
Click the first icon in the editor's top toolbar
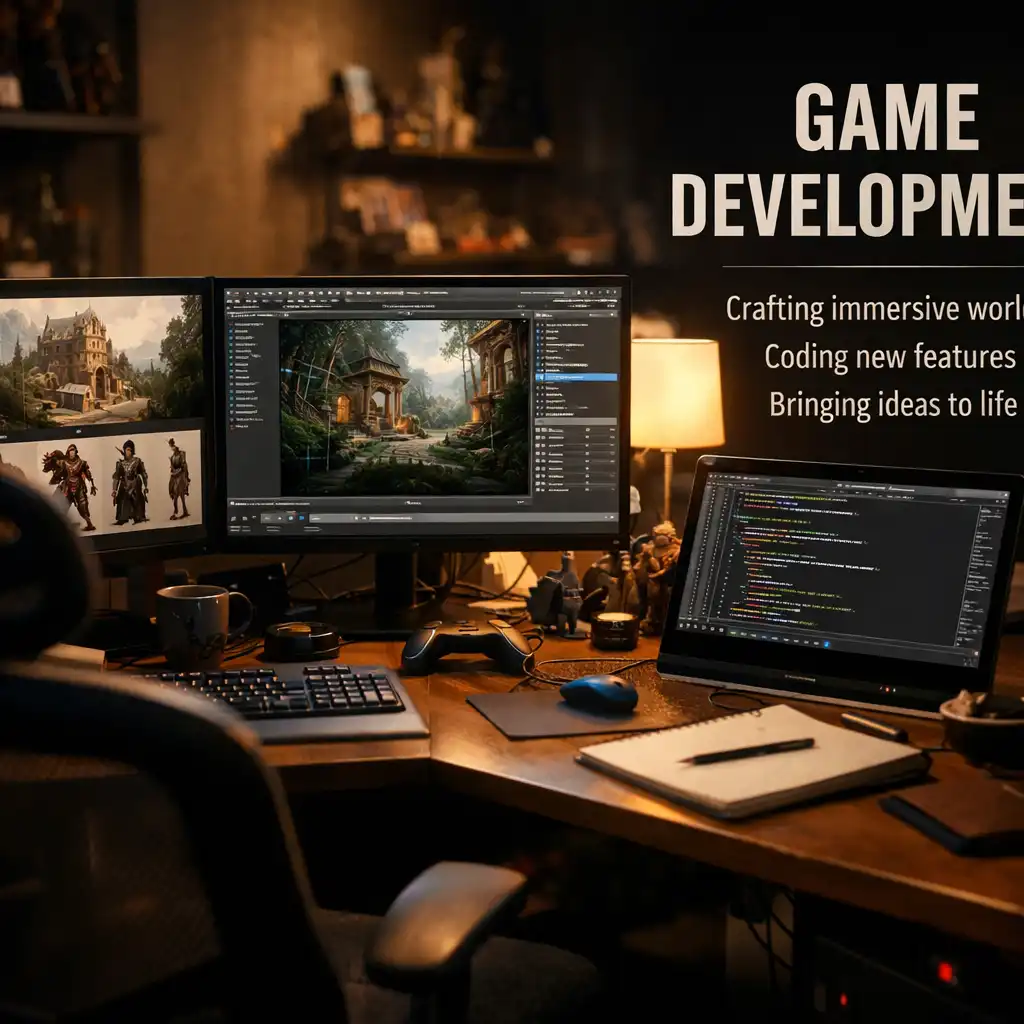coord(229,293)
